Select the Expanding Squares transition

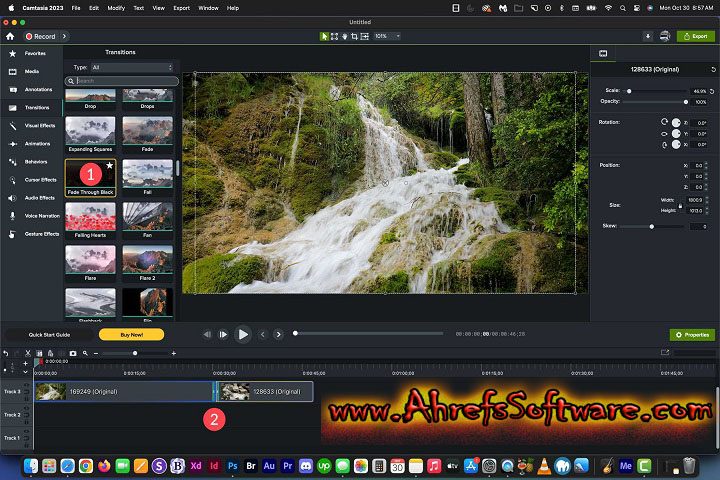pyautogui.click(x=90, y=134)
